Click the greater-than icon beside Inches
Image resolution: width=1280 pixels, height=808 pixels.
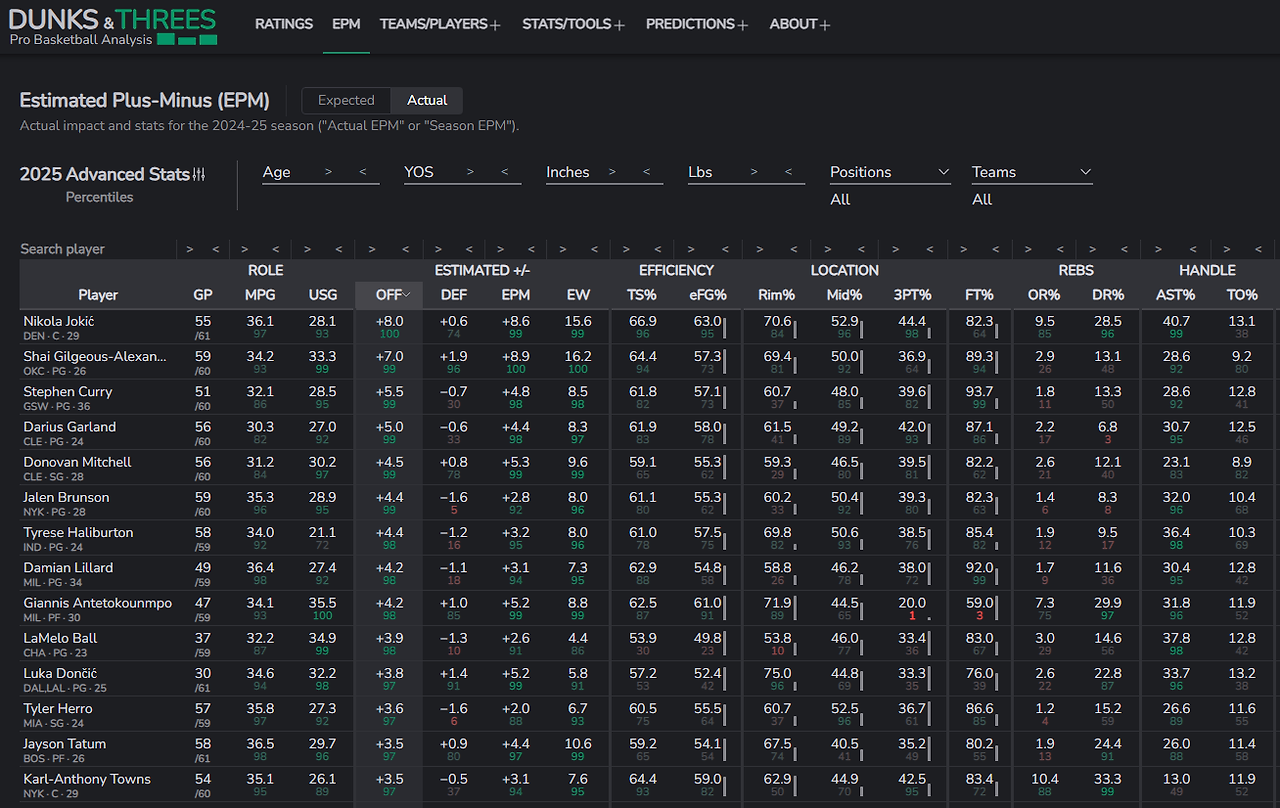[612, 172]
